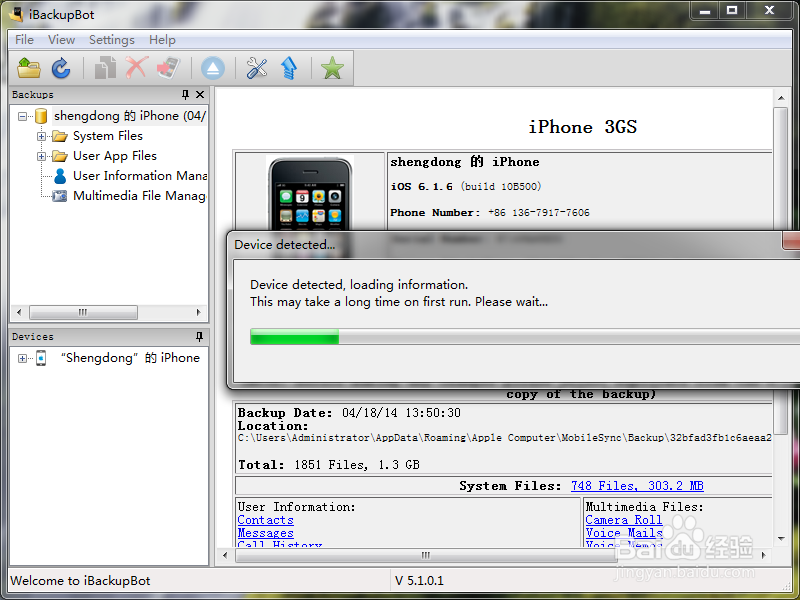Pin the Devices panel
Screen dimensions: 800x600
tap(199, 337)
